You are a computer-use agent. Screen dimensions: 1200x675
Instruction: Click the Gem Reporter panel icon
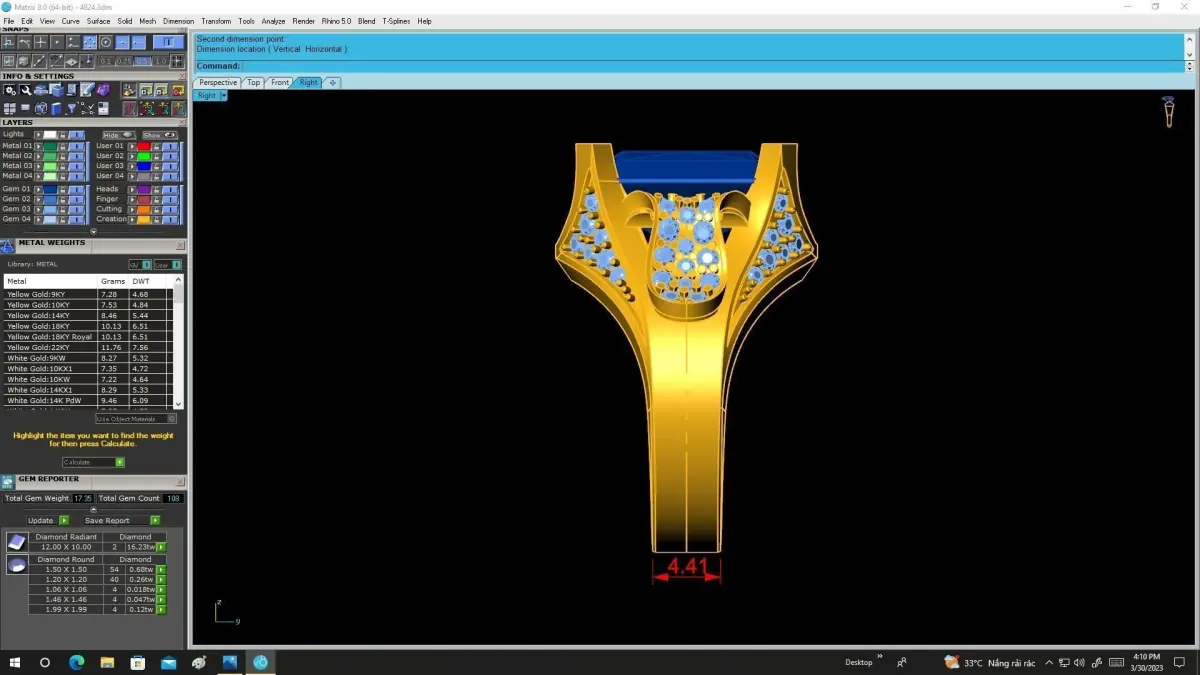tap(7, 482)
